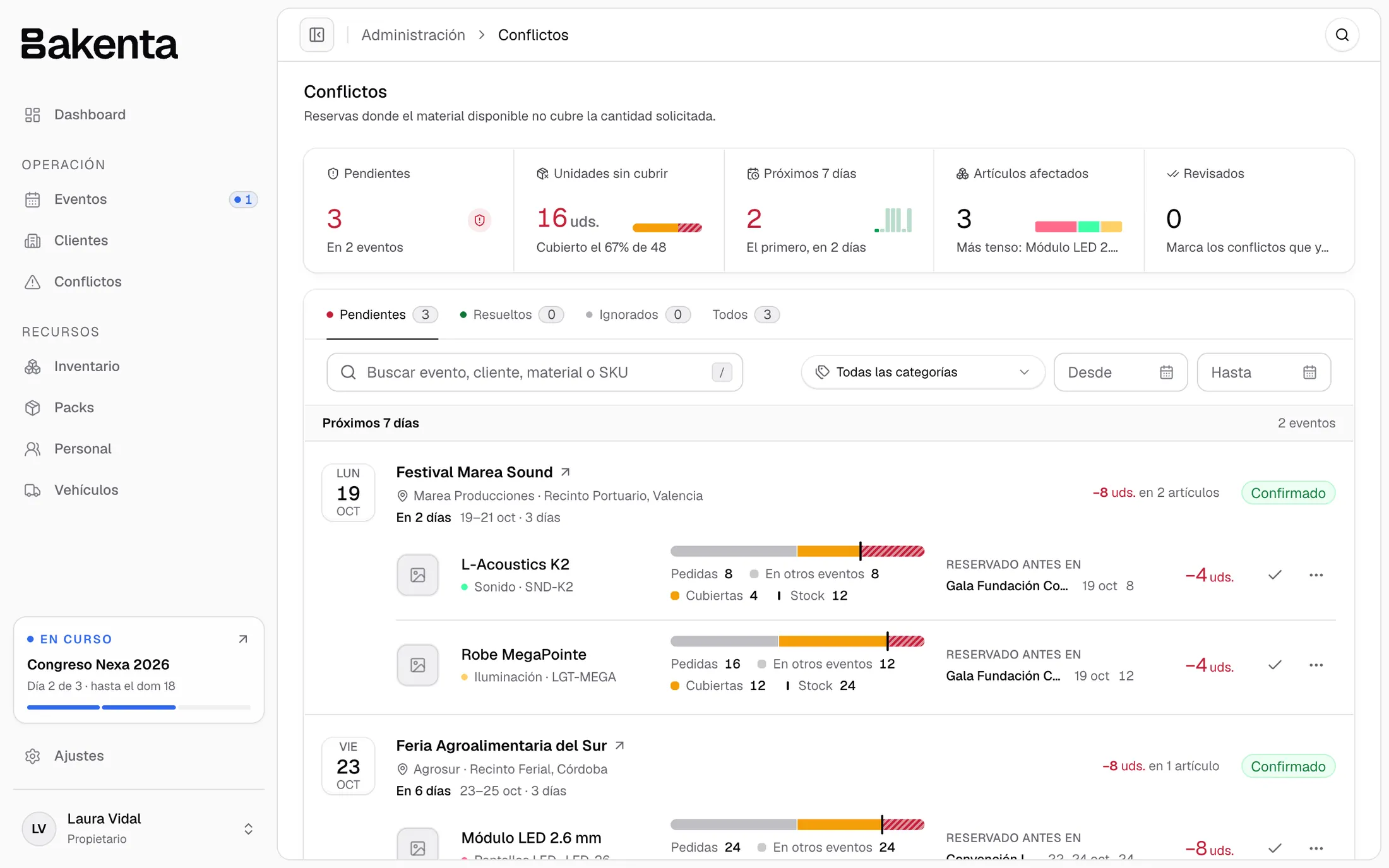This screenshot has height=868, width=1389.
Task: Open more options for L-Acoustics K2
Action: click(1316, 575)
